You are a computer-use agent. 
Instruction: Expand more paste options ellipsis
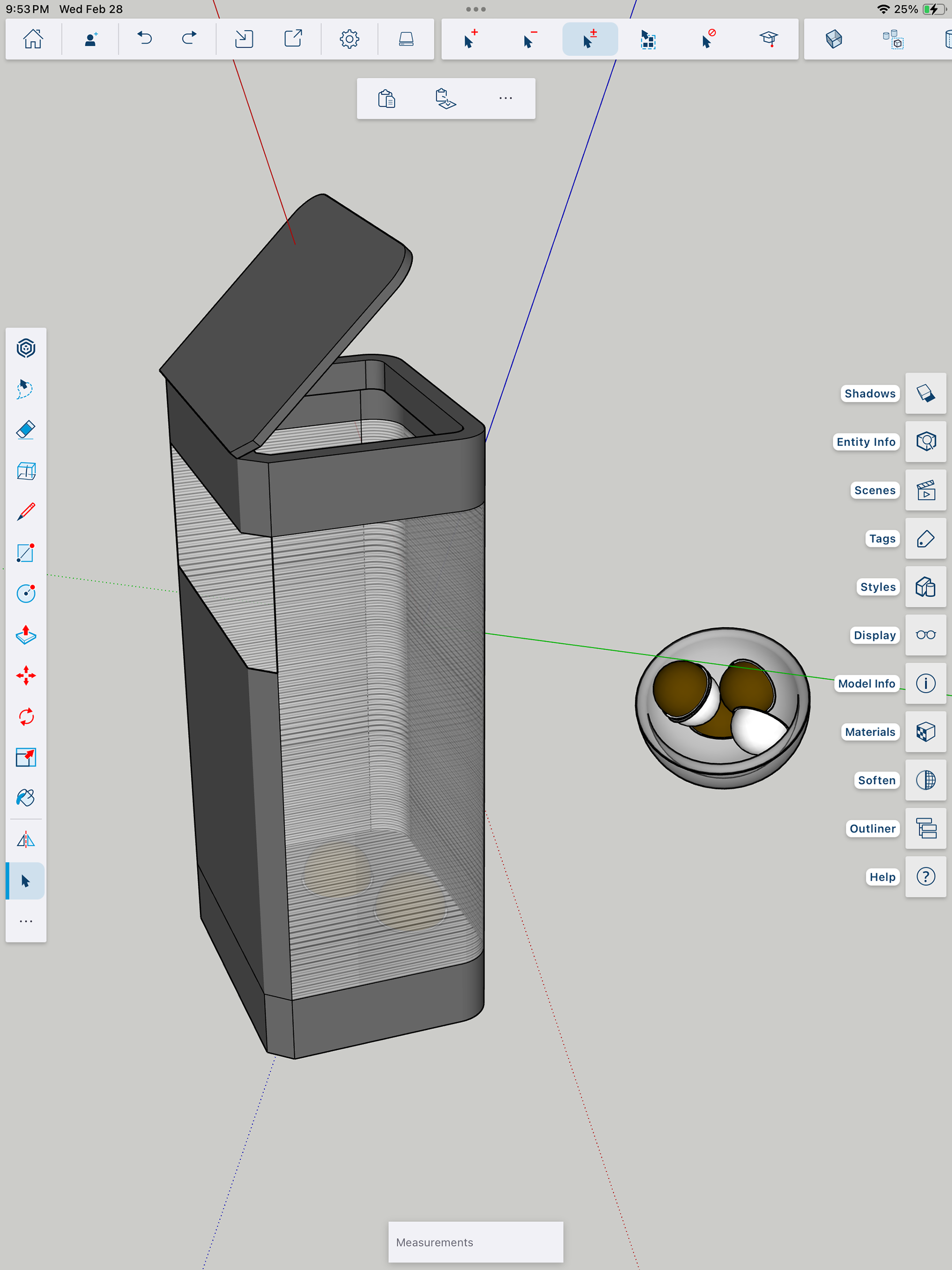[x=505, y=99]
